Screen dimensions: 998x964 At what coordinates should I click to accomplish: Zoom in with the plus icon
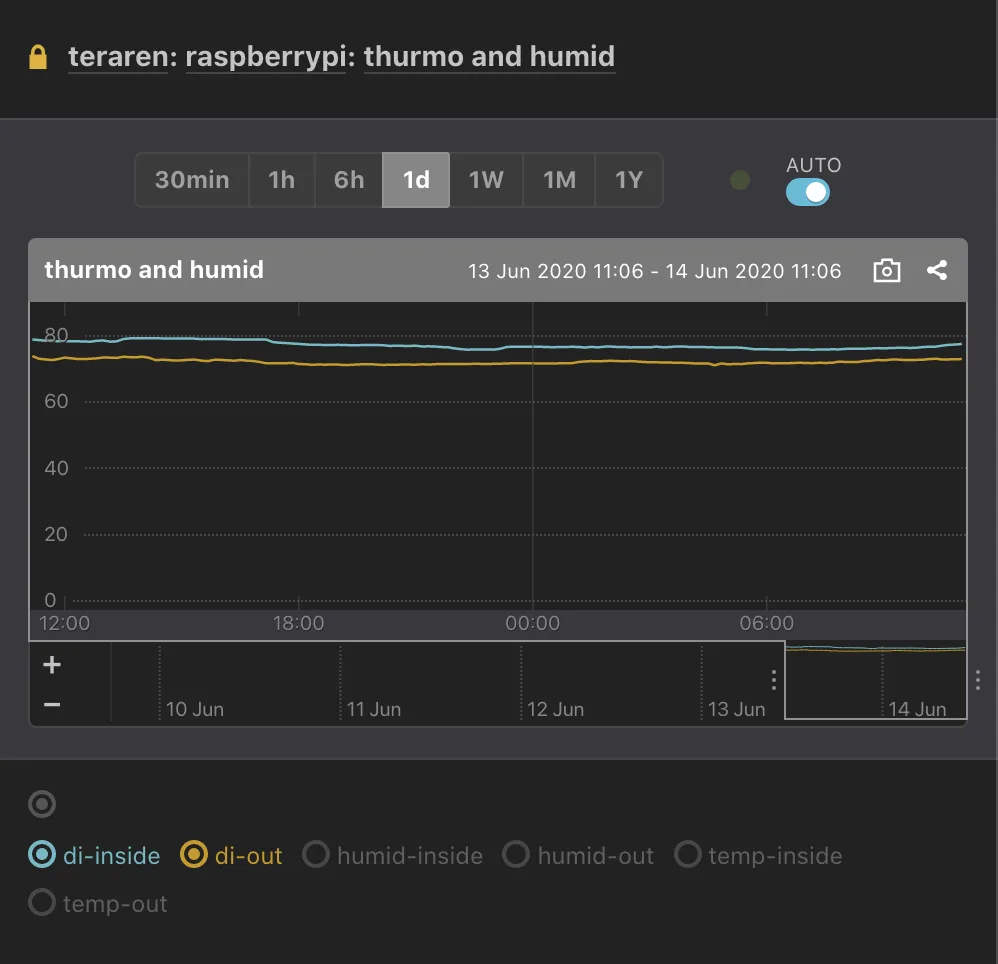[x=52, y=665]
